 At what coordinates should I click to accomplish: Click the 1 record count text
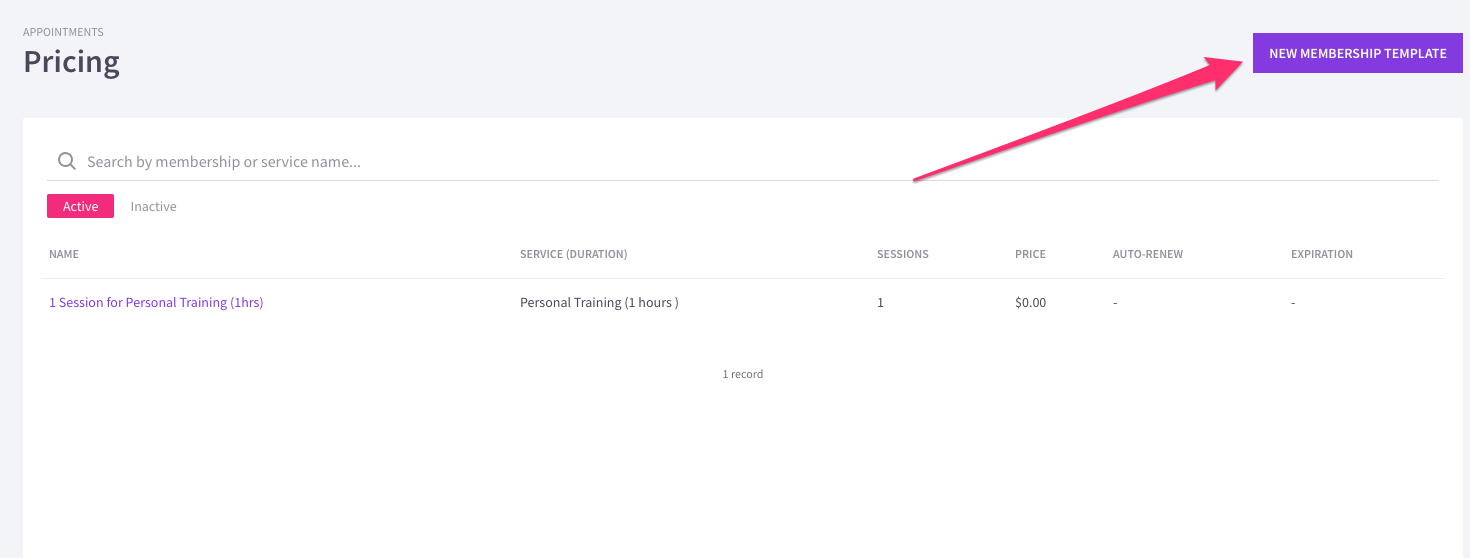743,374
